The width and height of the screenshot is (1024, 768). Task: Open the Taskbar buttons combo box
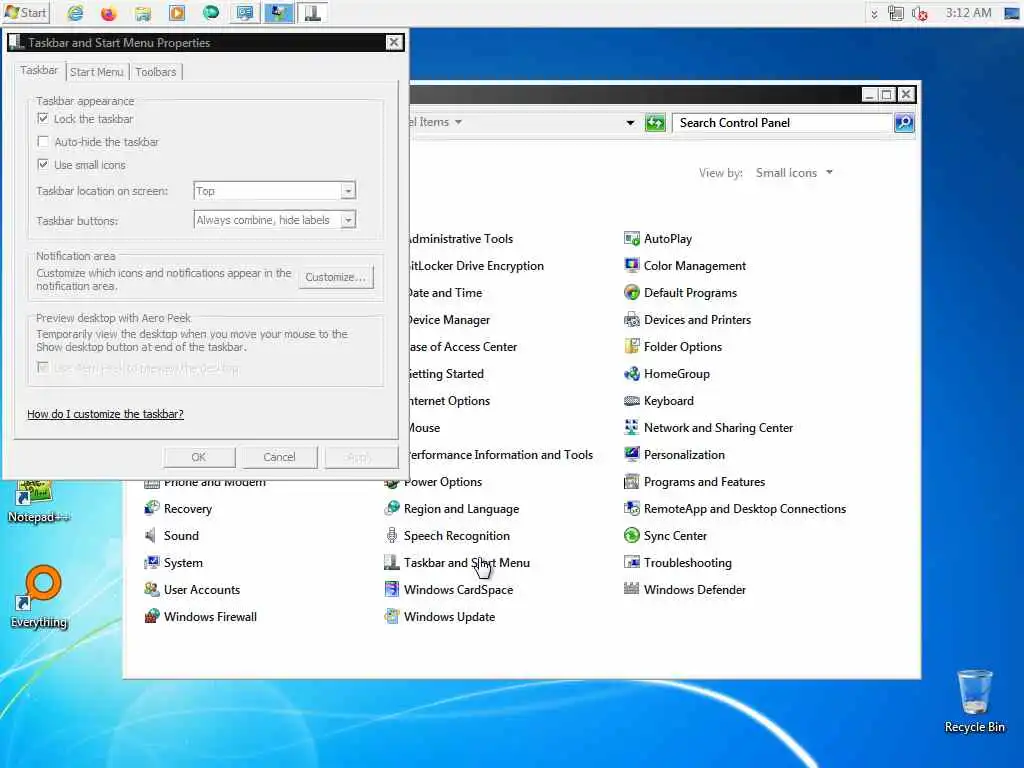tap(274, 220)
